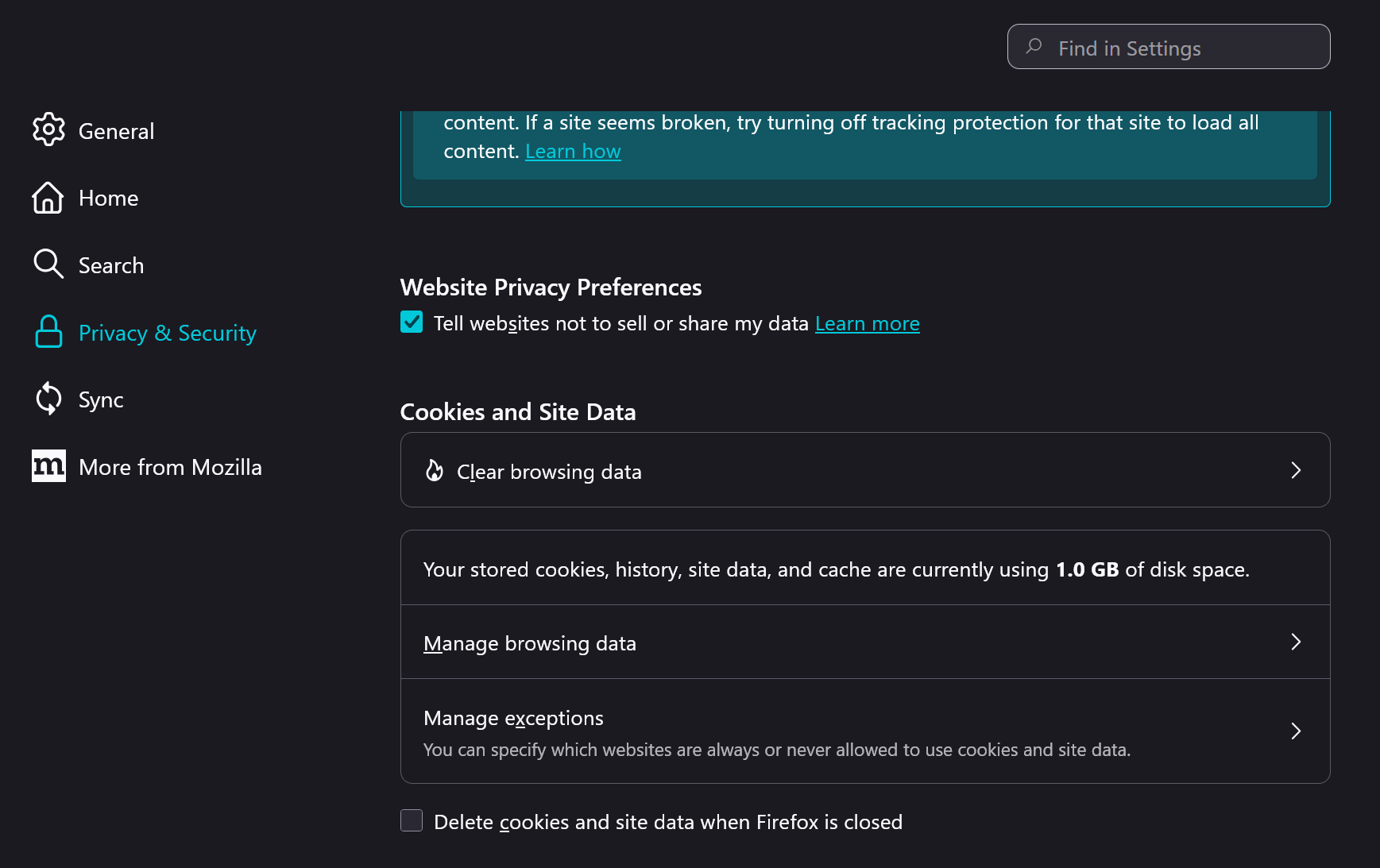The width and height of the screenshot is (1380, 868).
Task: Open More from Mozilla section
Action: point(170,466)
